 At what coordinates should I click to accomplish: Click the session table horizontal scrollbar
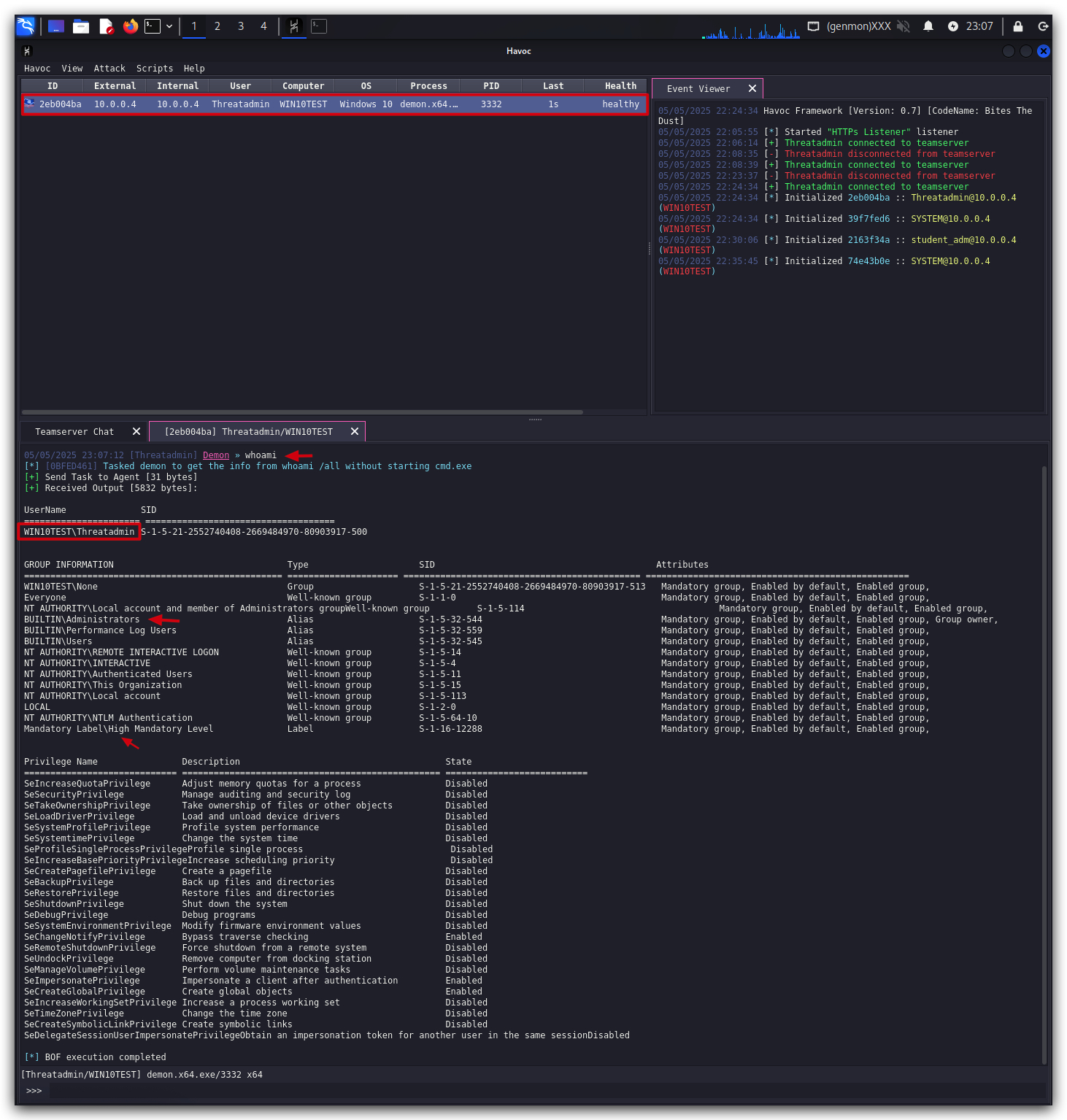(x=302, y=412)
